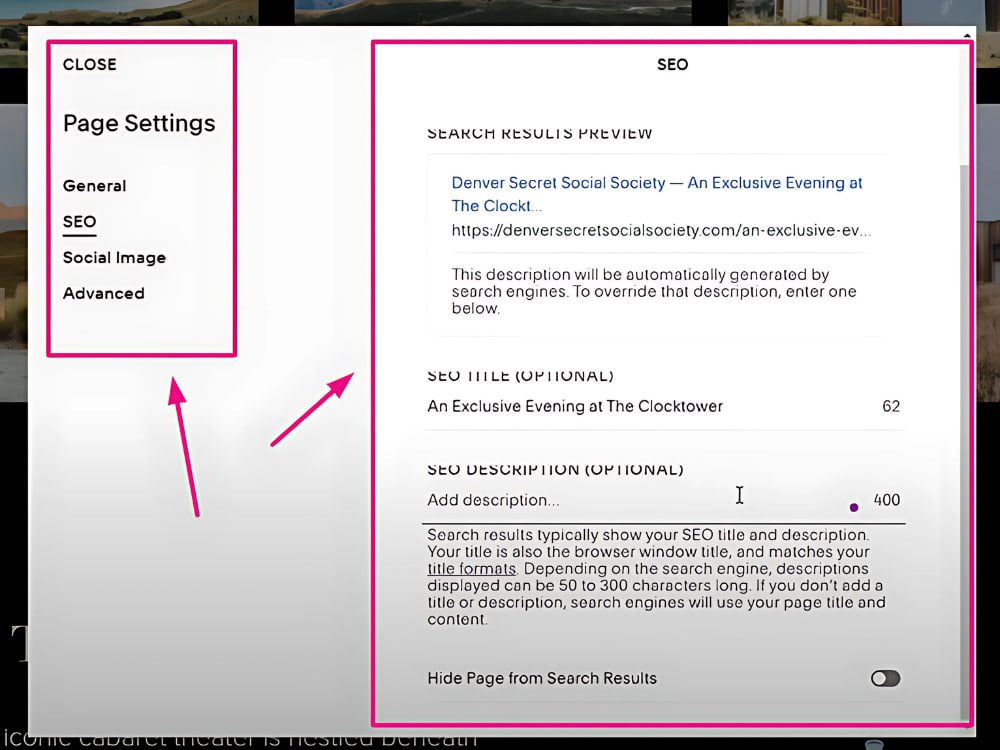Viewport: 1000px width, 750px height.
Task: Click the Denver Secret Social Society preview title
Action: point(657,194)
